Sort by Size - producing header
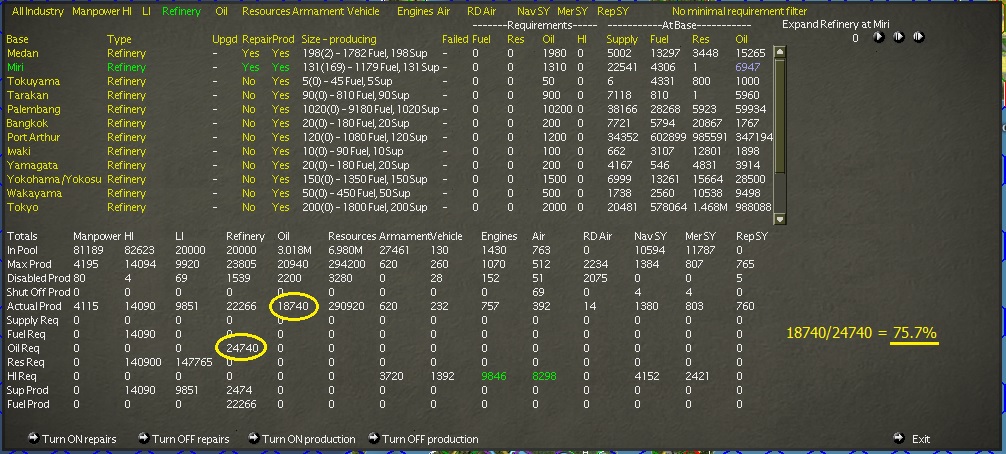The image size is (1006, 454). [x=339, y=39]
